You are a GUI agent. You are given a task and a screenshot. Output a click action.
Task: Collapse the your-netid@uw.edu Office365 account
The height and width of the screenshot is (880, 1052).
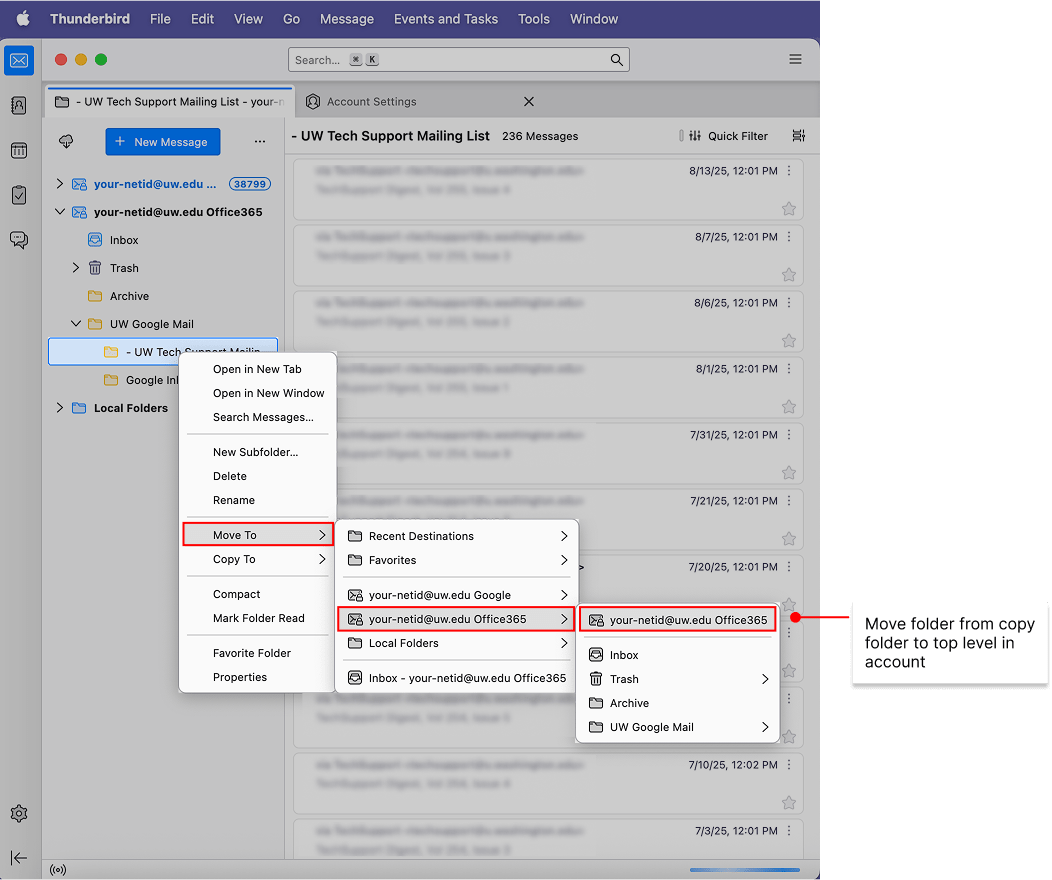59,211
